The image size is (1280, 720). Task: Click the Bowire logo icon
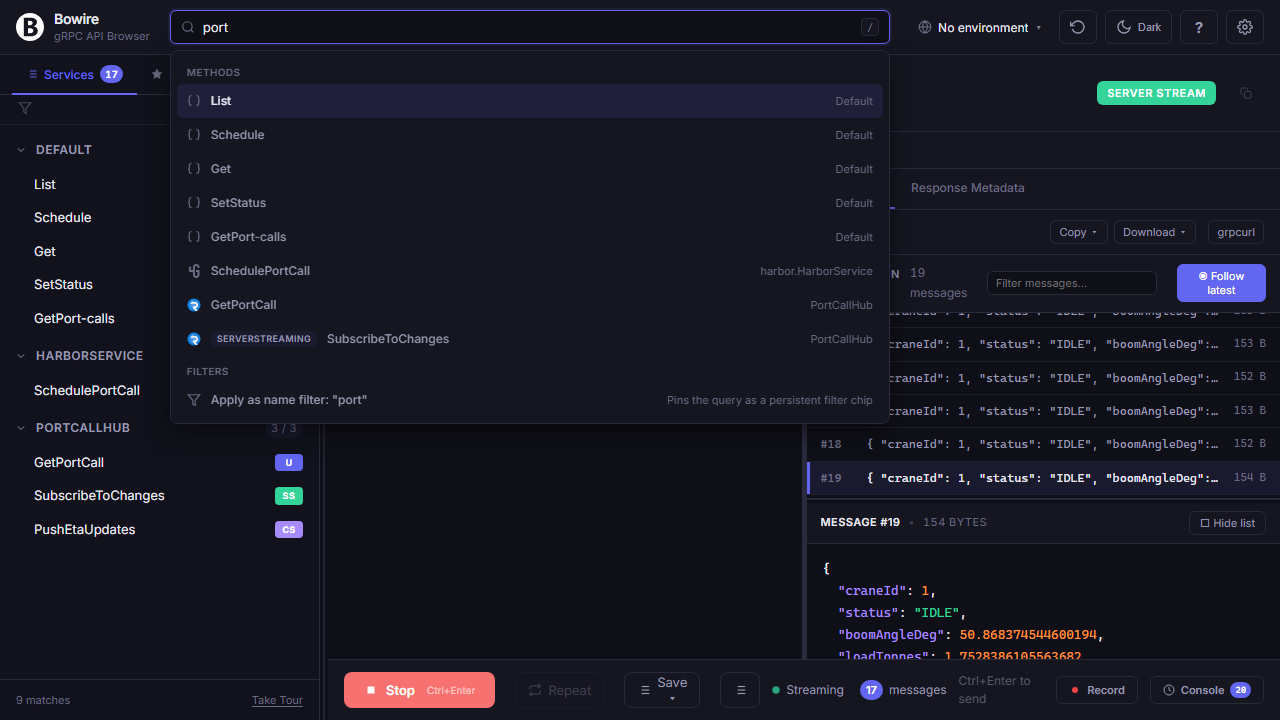coord(30,27)
